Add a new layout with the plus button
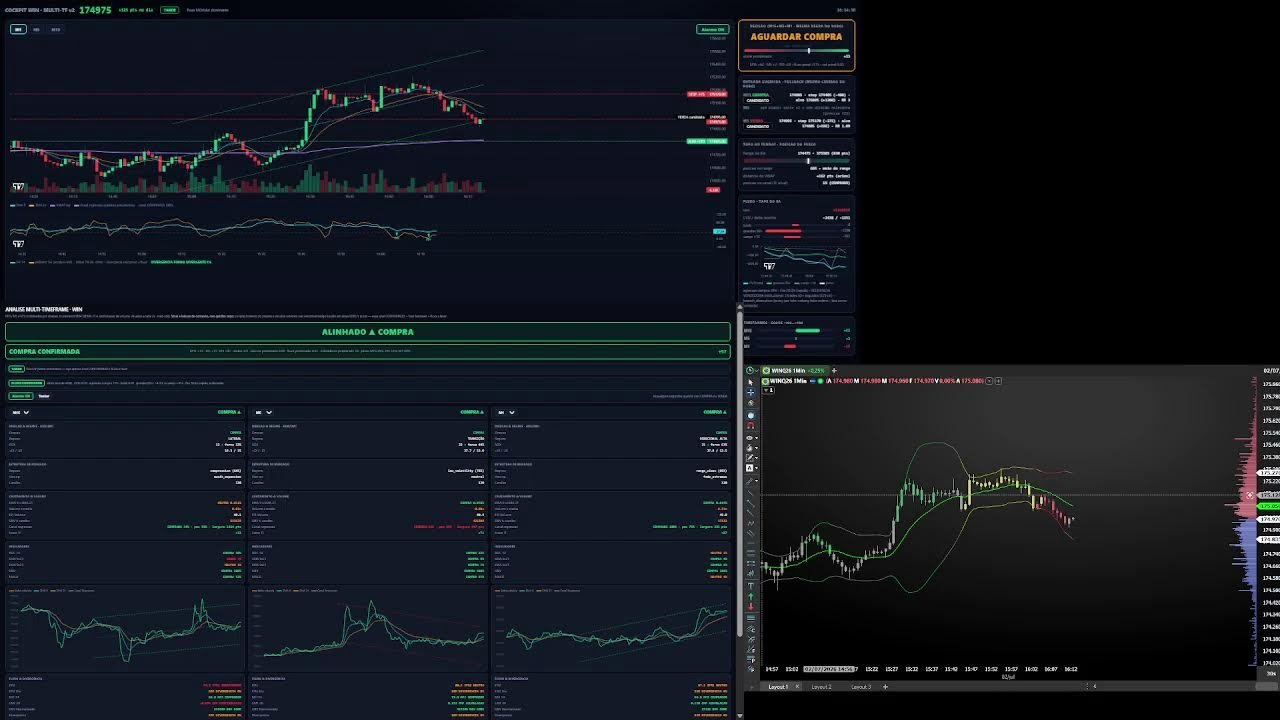The width and height of the screenshot is (1280, 720). point(885,687)
